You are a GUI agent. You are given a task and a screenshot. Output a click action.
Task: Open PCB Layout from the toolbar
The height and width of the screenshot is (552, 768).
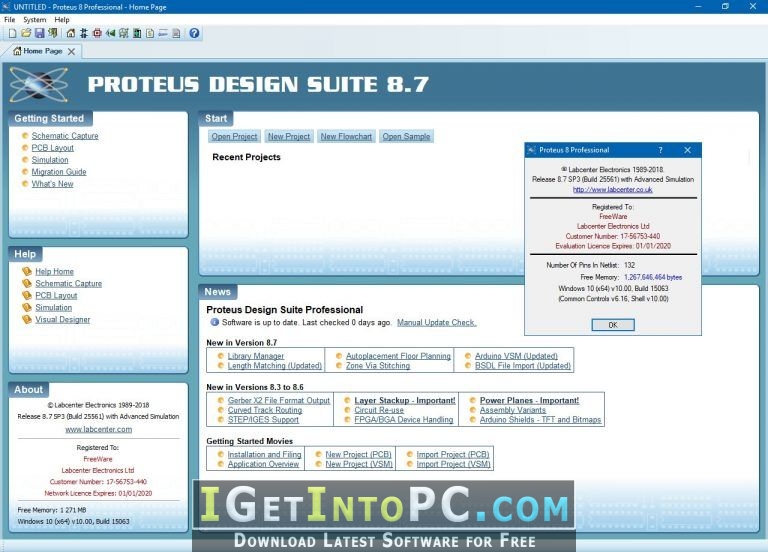point(97,33)
